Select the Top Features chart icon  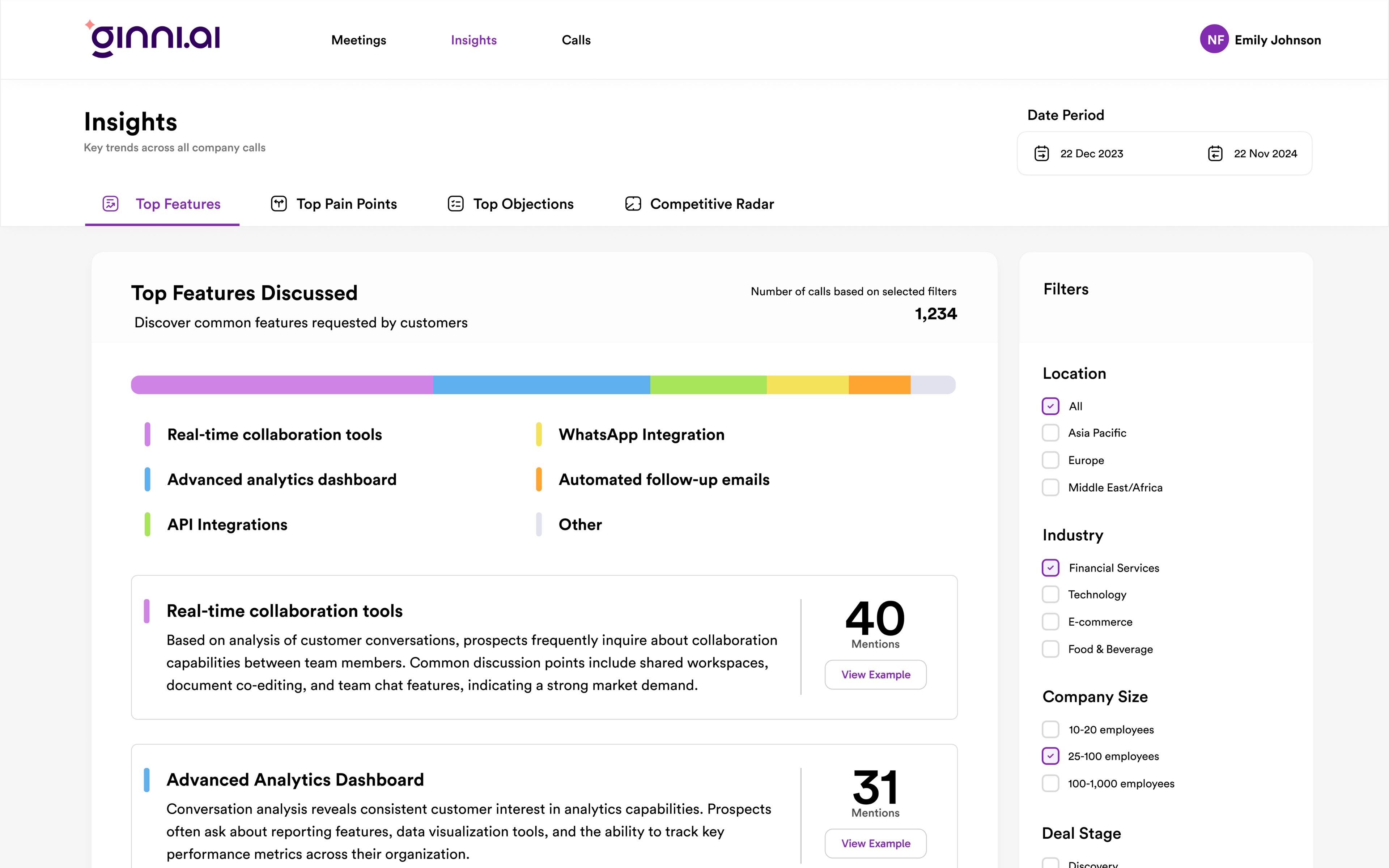pos(110,203)
